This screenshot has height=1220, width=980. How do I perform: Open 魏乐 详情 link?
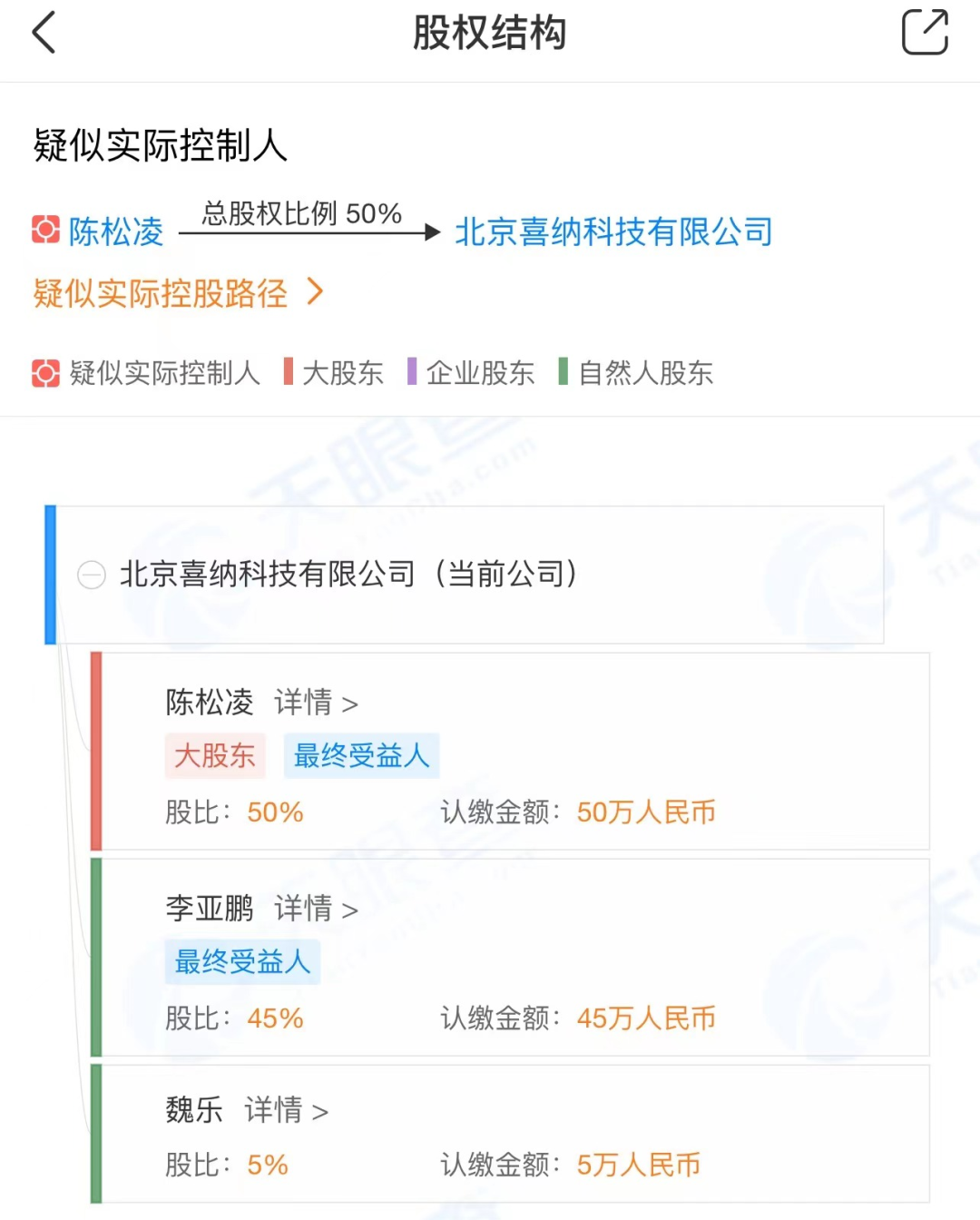286,1110
